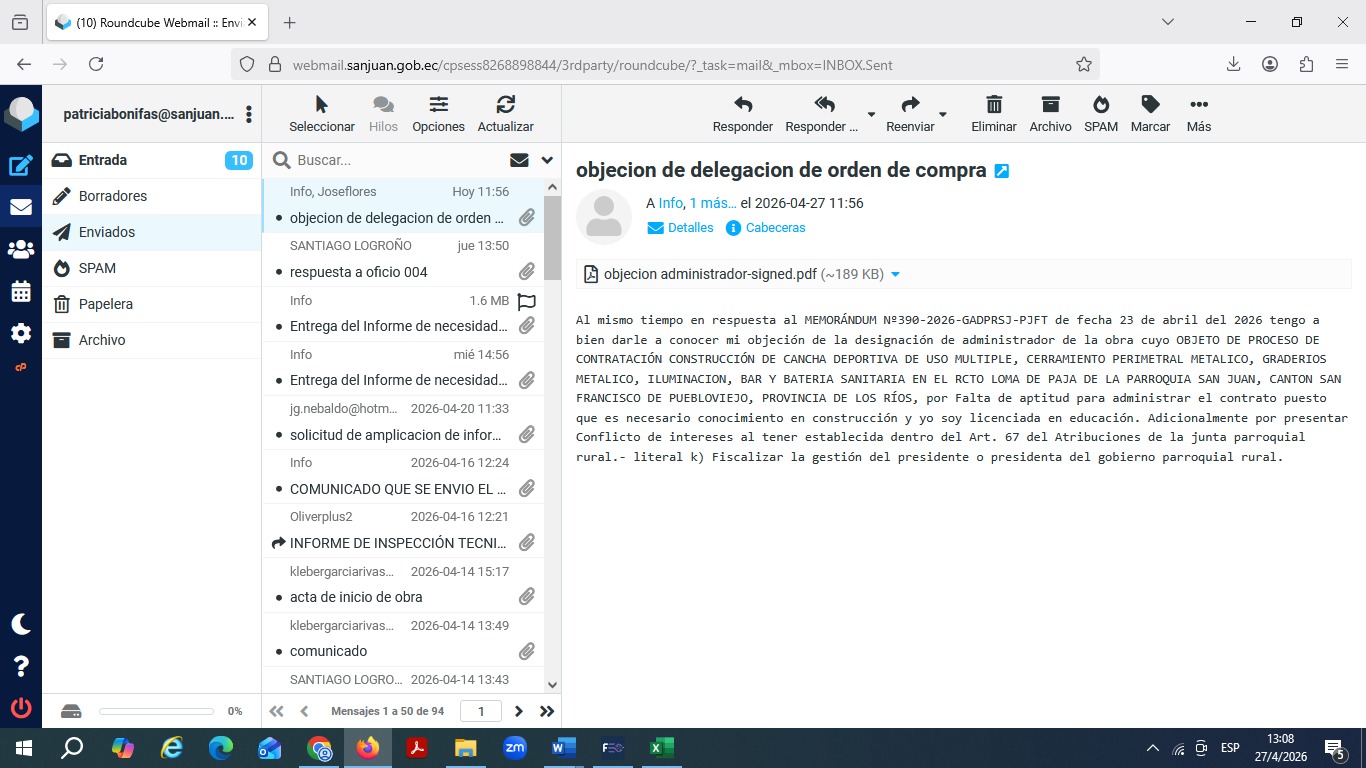The height and width of the screenshot is (768, 1366).
Task: Open compose new message pencil icon
Action: click(x=21, y=166)
